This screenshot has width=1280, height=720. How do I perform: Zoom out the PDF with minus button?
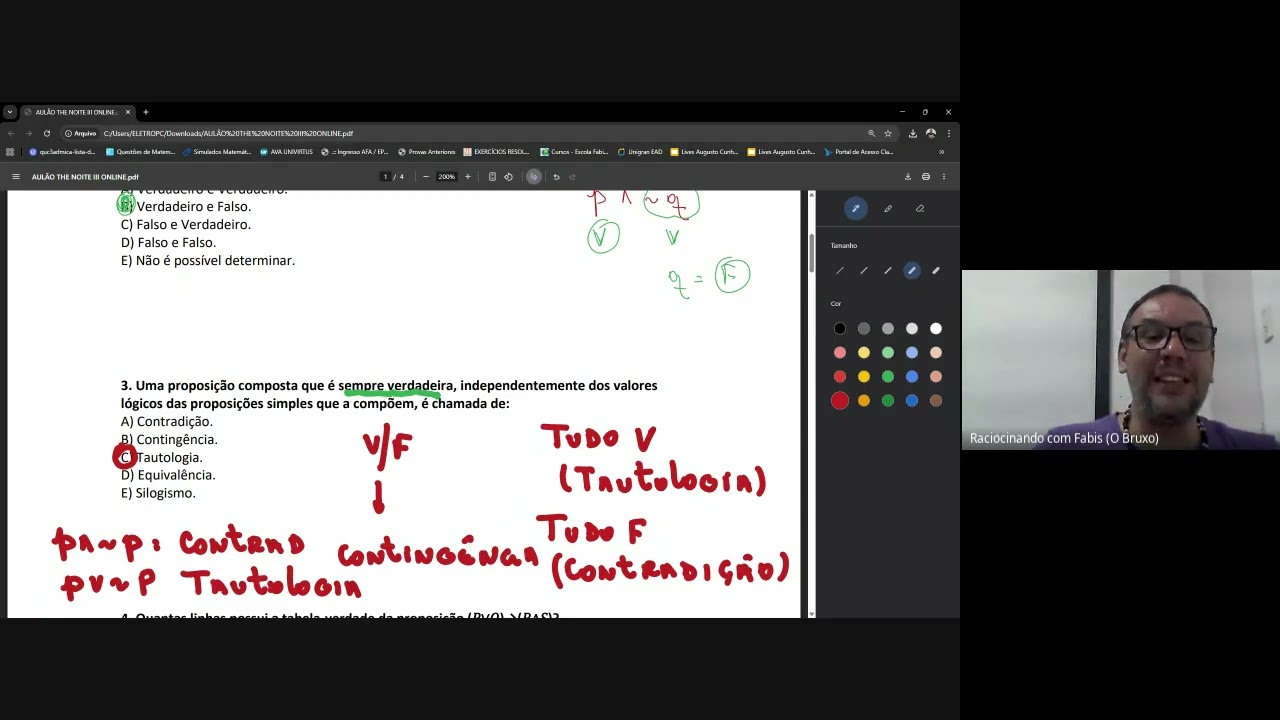coord(426,177)
